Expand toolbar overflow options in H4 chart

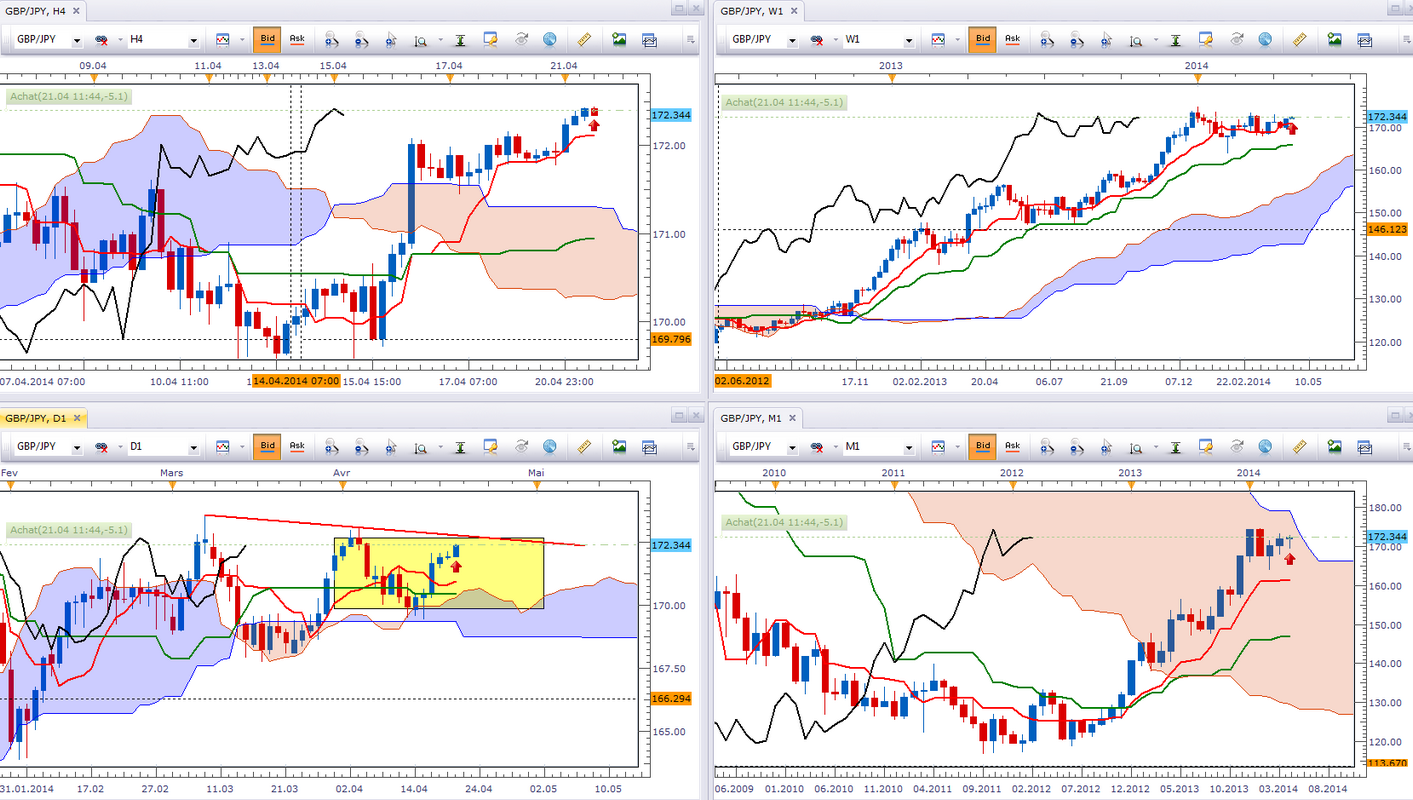(690, 40)
